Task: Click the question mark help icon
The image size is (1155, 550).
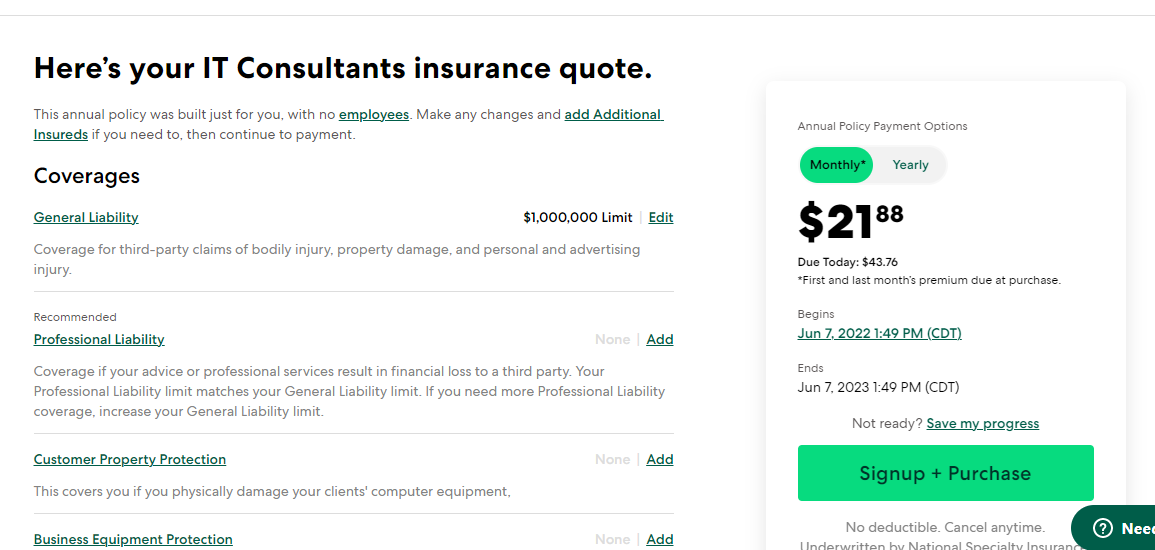Action: 1102,529
